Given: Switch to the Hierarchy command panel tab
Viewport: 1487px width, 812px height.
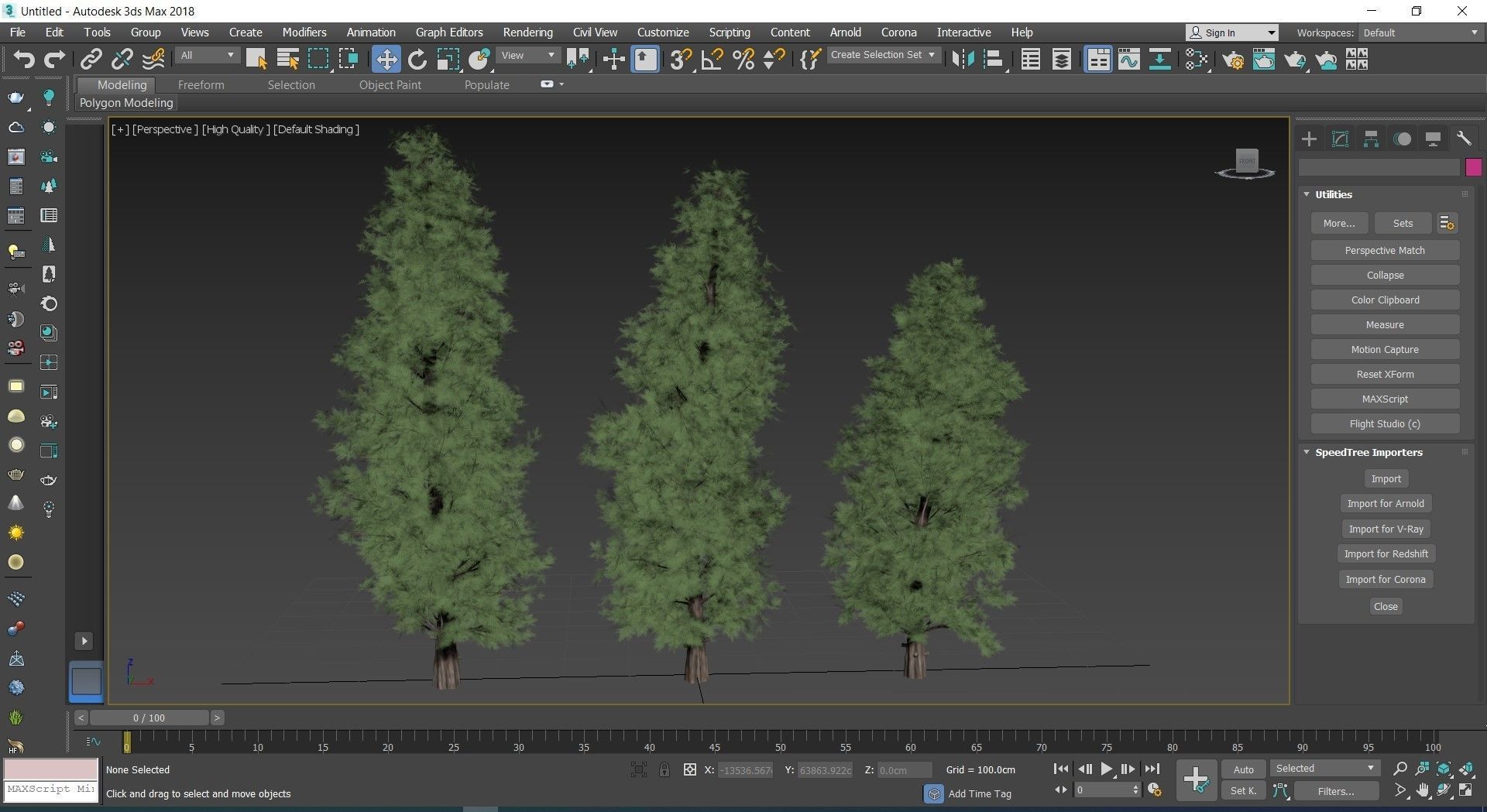Looking at the screenshot, I should click(x=1371, y=139).
